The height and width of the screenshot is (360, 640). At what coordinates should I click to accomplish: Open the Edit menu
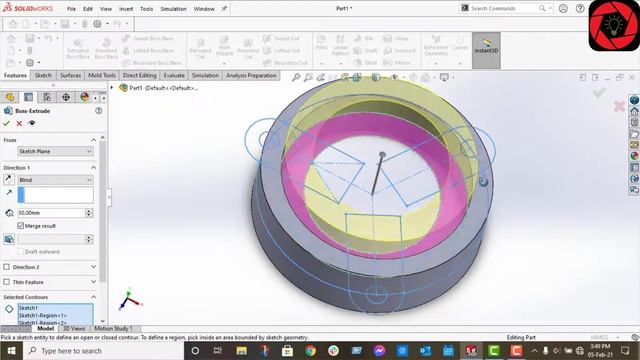[x=88, y=9]
